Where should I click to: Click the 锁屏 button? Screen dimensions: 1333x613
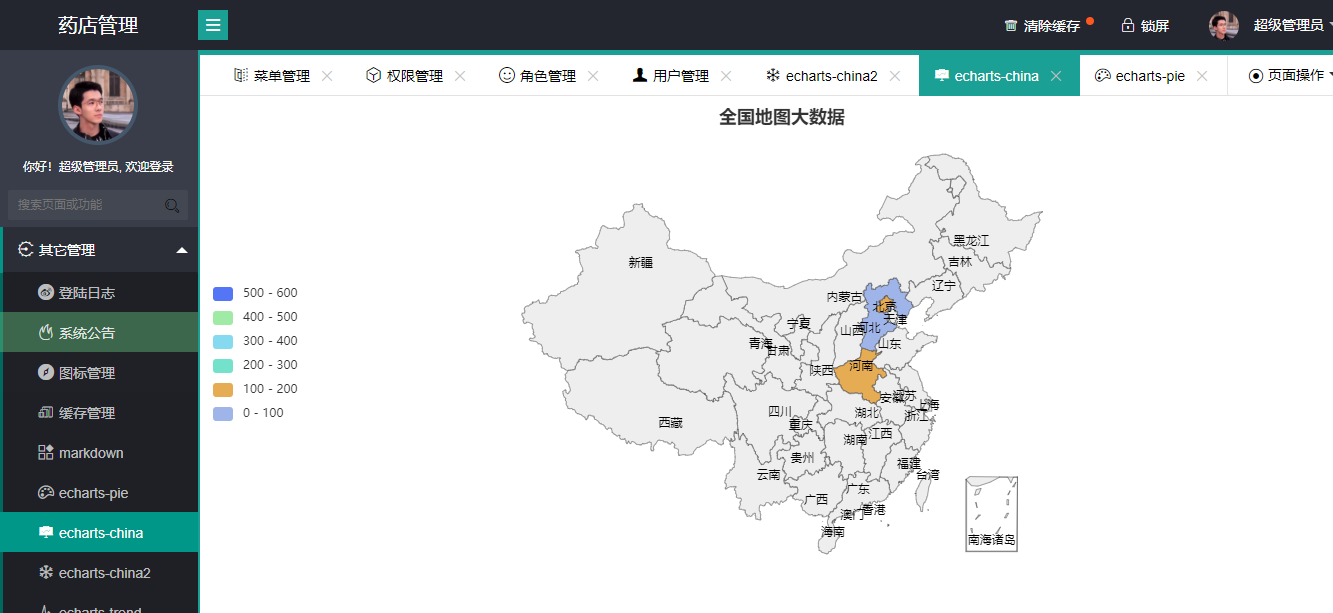[x=1145, y=25]
